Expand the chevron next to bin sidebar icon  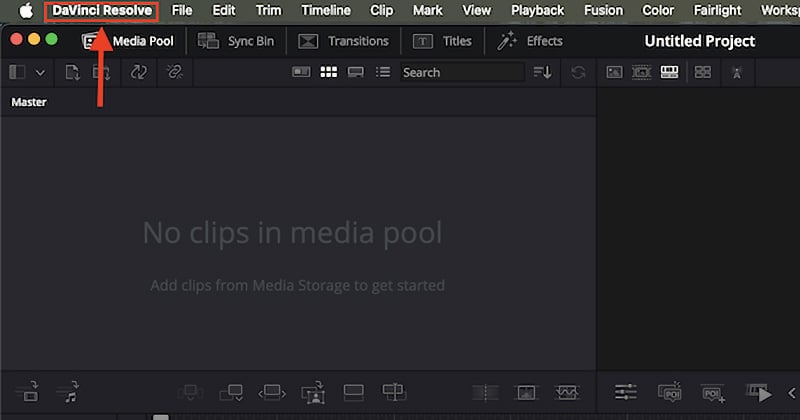point(40,72)
